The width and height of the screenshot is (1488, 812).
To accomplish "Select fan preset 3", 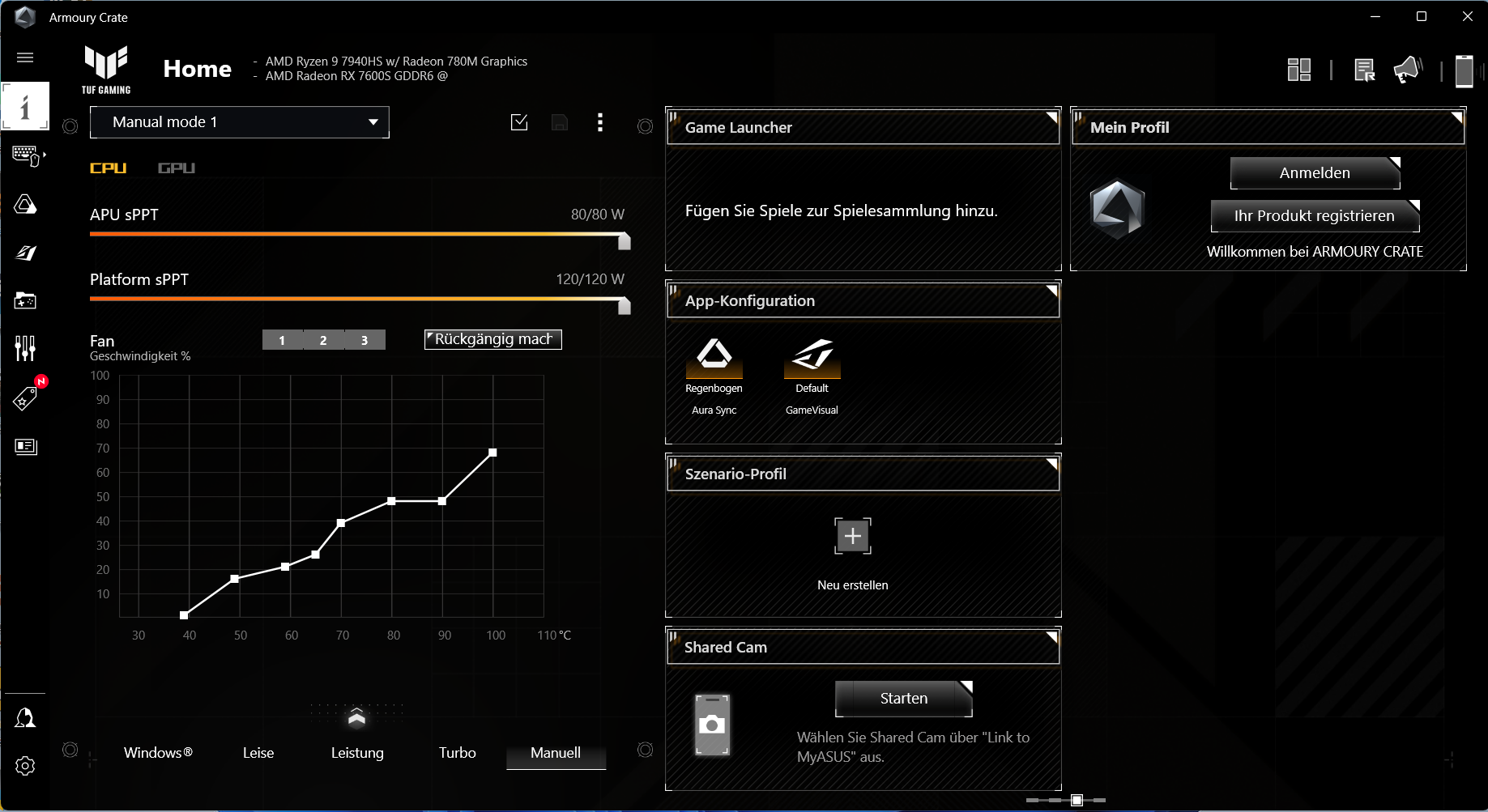I will pyautogui.click(x=365, y=340).
